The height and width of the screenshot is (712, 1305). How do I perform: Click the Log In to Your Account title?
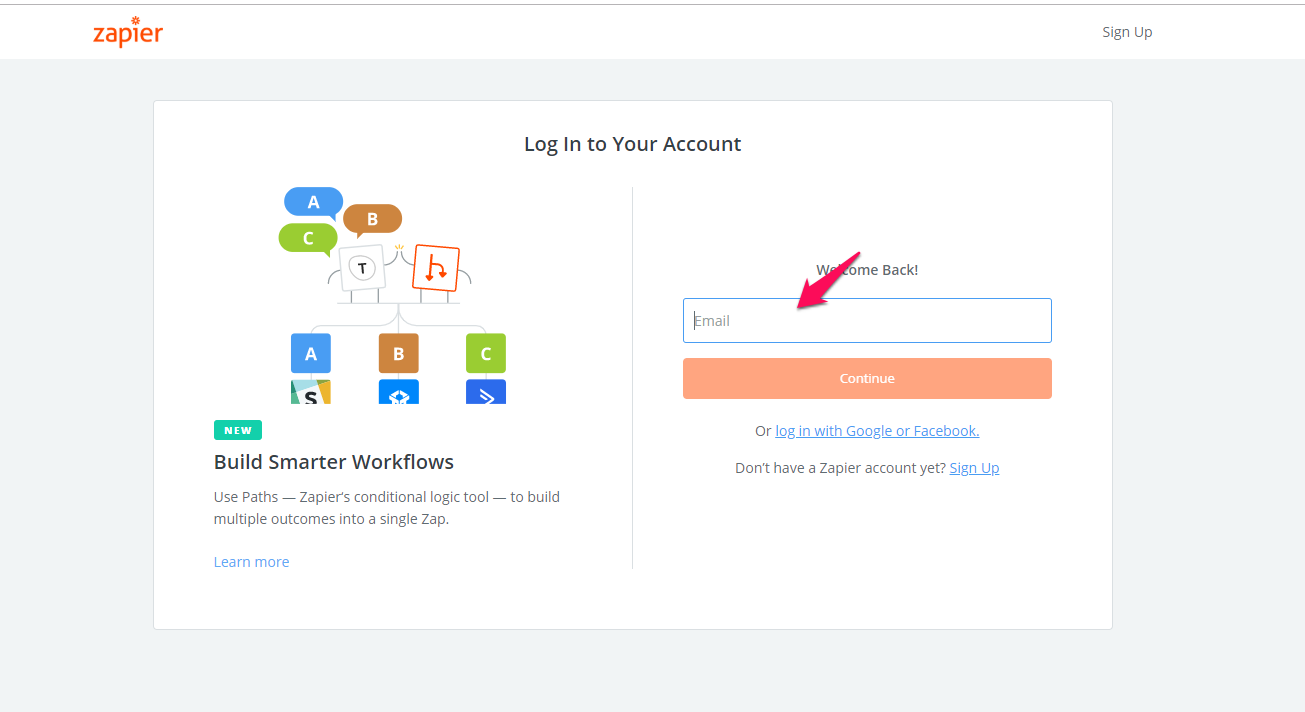pyautogui.click(x=633, y=144)
